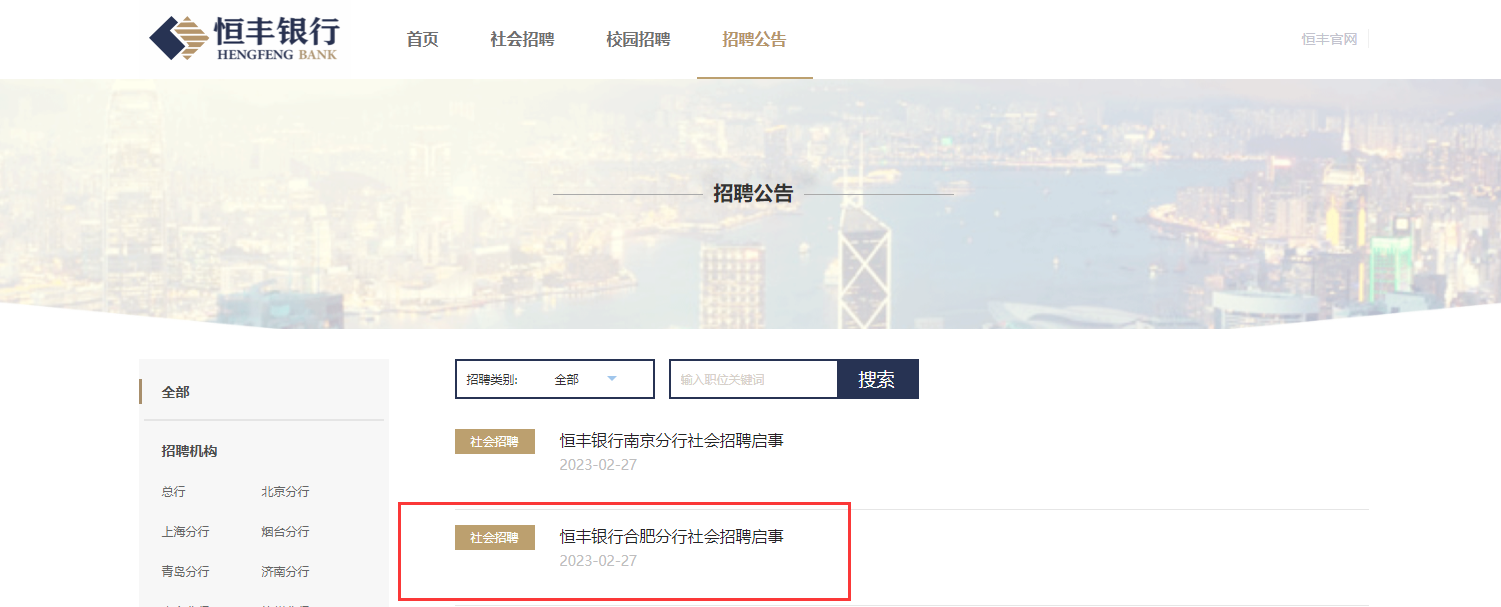Filter by 总行
1501x607 pixels.
click(173, 492)
